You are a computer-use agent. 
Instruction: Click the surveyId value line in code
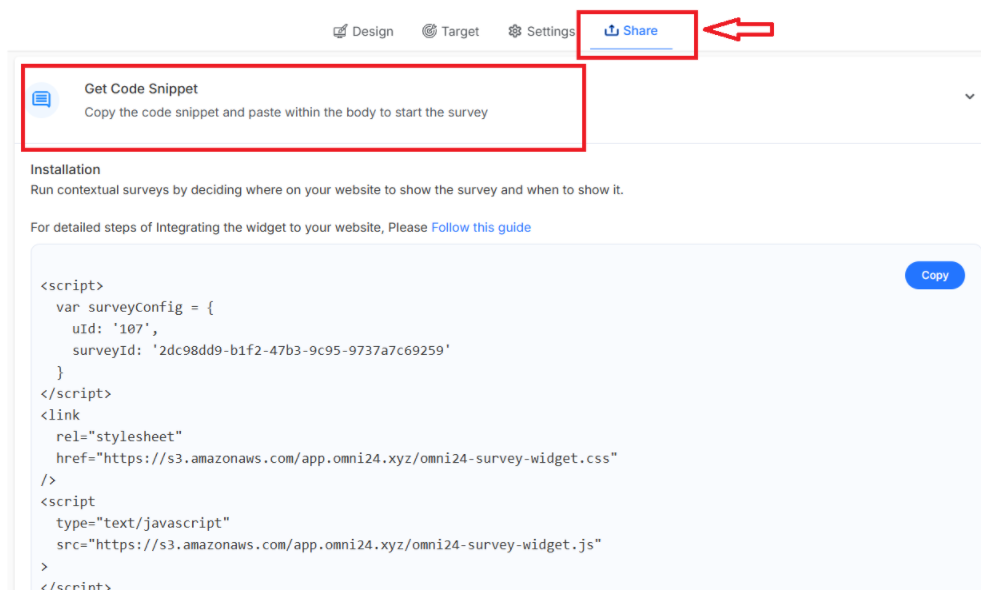[x=262, y=350]
